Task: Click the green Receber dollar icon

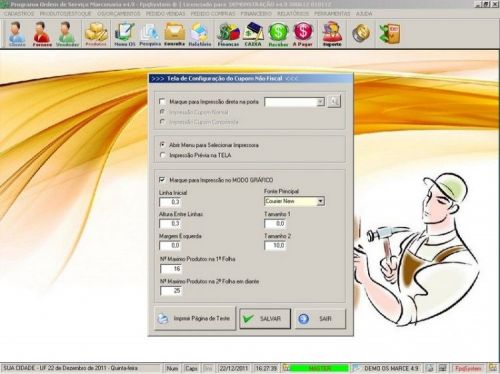Action: coord(278,34)
